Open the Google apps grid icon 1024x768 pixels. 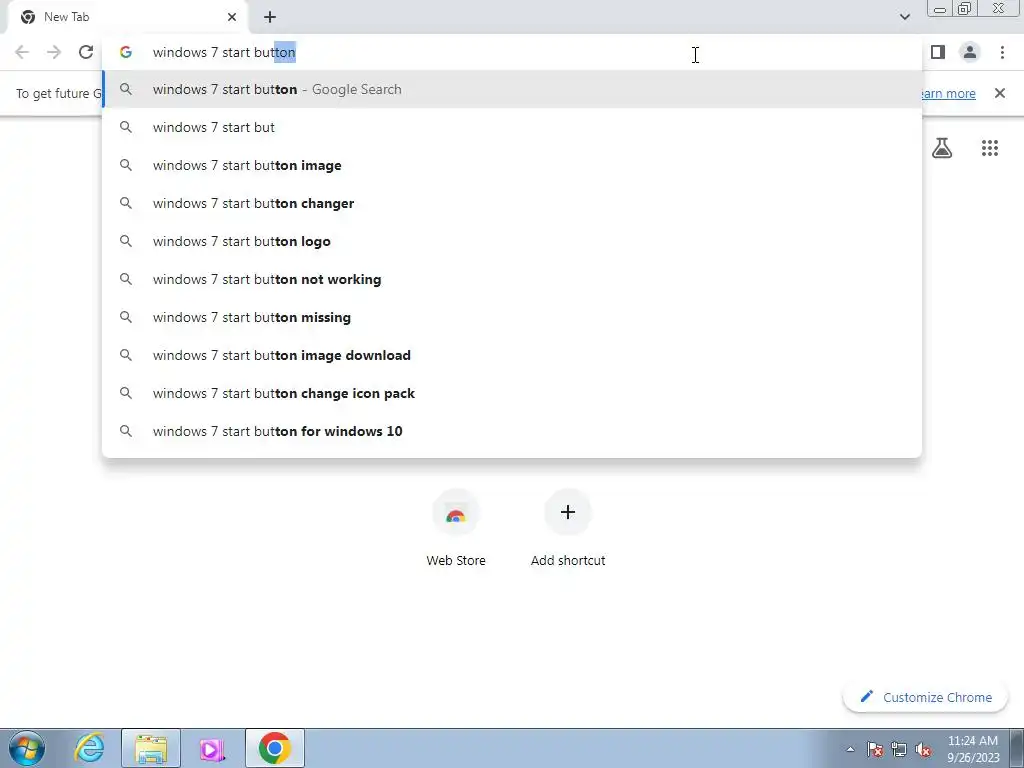(990, 148)
